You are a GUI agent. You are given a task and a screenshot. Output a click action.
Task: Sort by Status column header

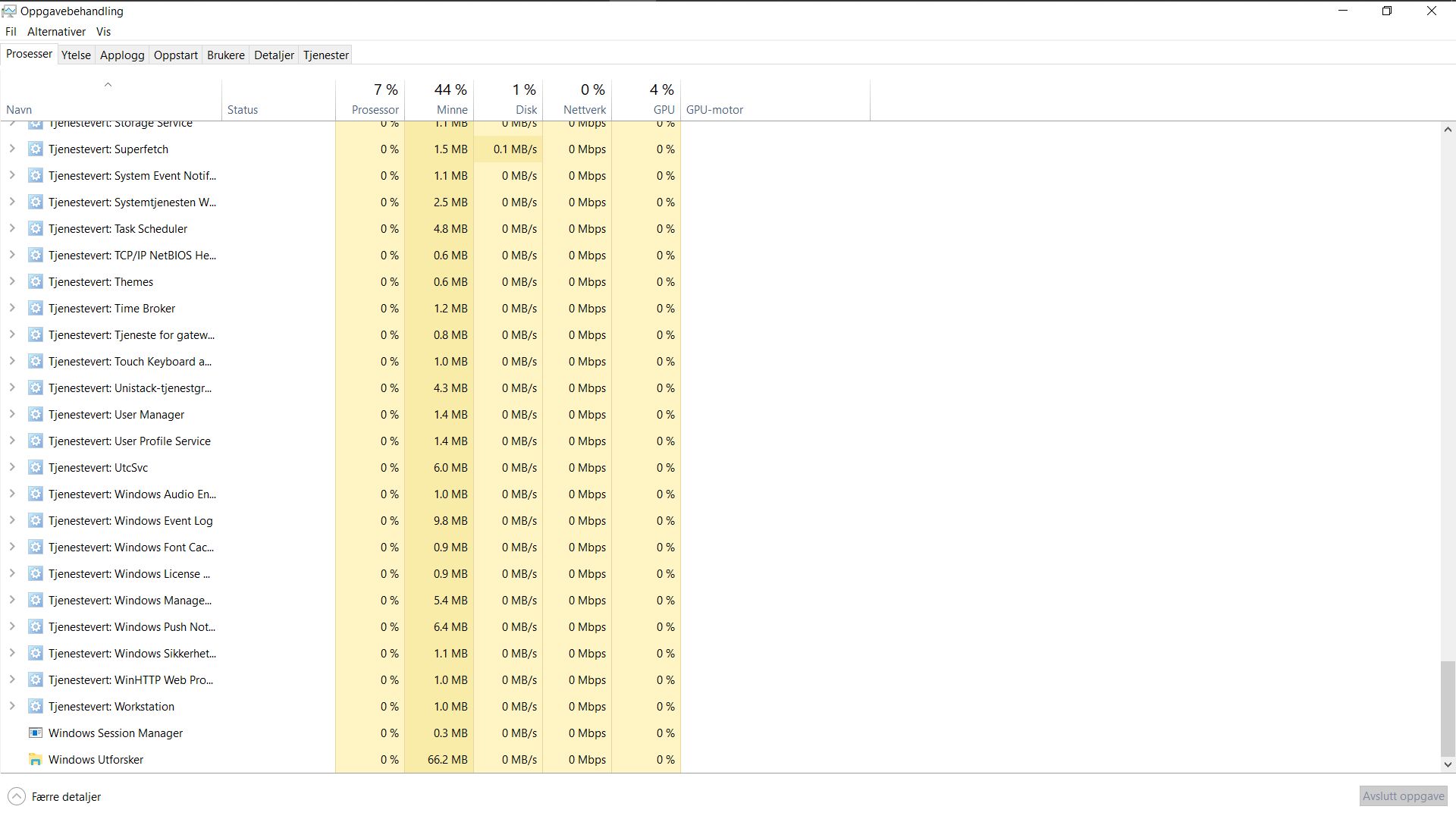pyautogui.click(x=278, y=100)
